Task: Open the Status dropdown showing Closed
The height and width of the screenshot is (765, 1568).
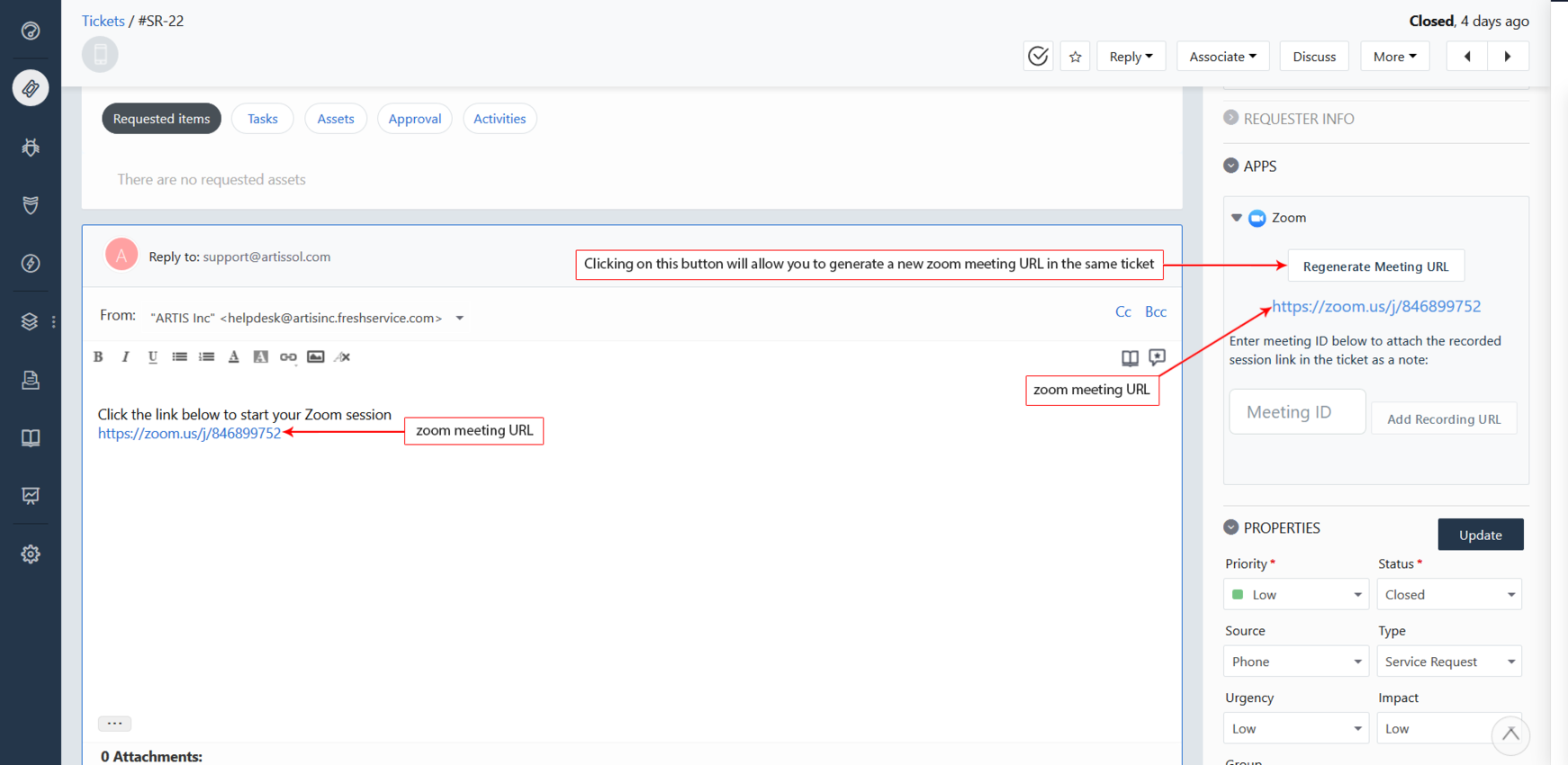Action: (x=1449, y=595)
